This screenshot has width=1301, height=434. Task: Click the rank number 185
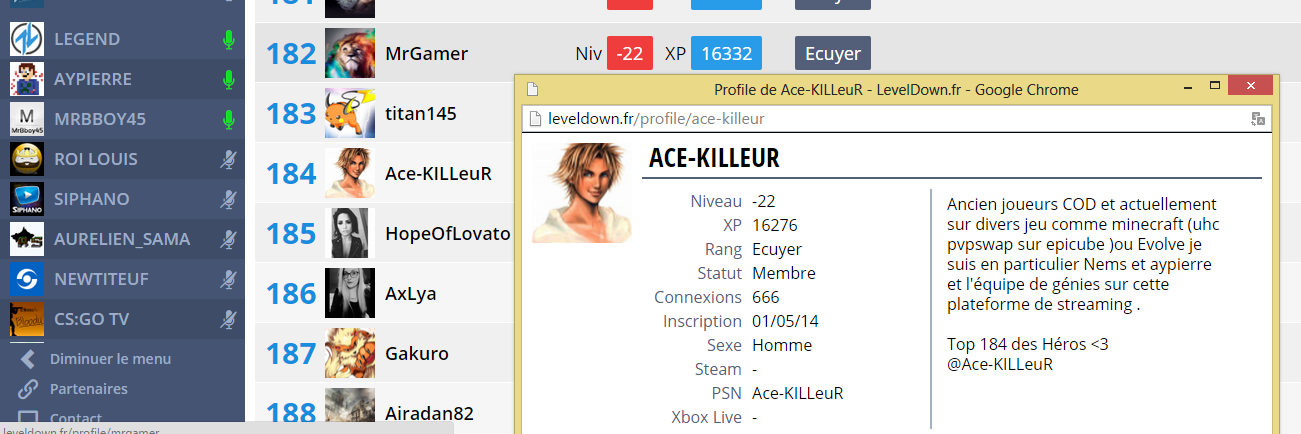291,234
